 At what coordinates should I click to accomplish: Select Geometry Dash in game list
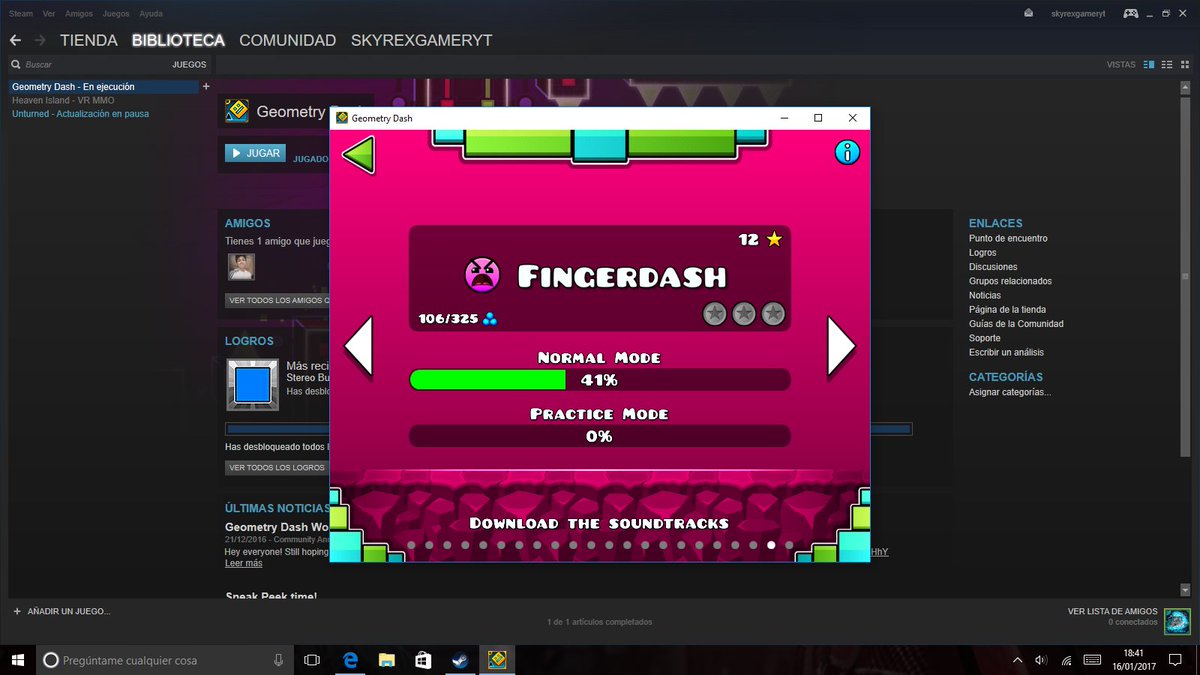coord(103,87)
